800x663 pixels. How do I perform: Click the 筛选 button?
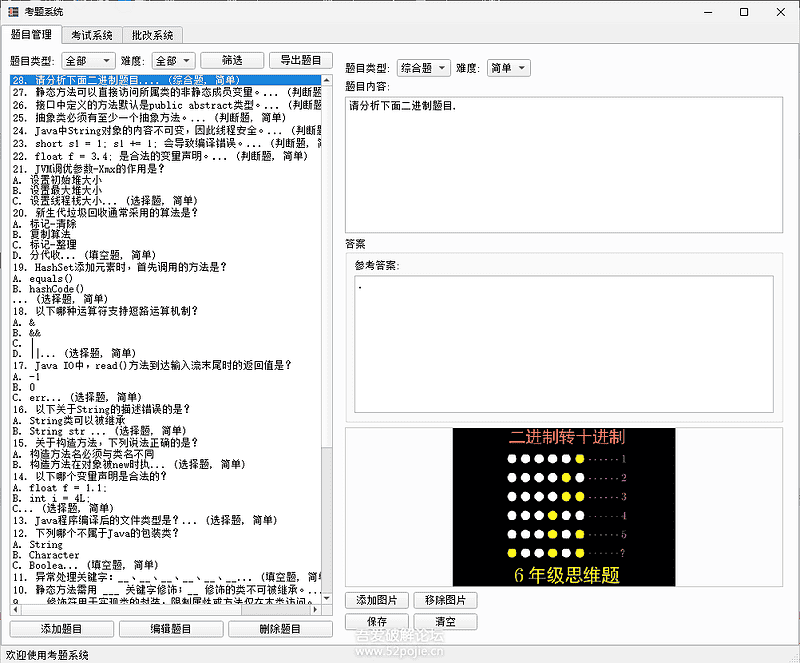(x=232, y=60)
